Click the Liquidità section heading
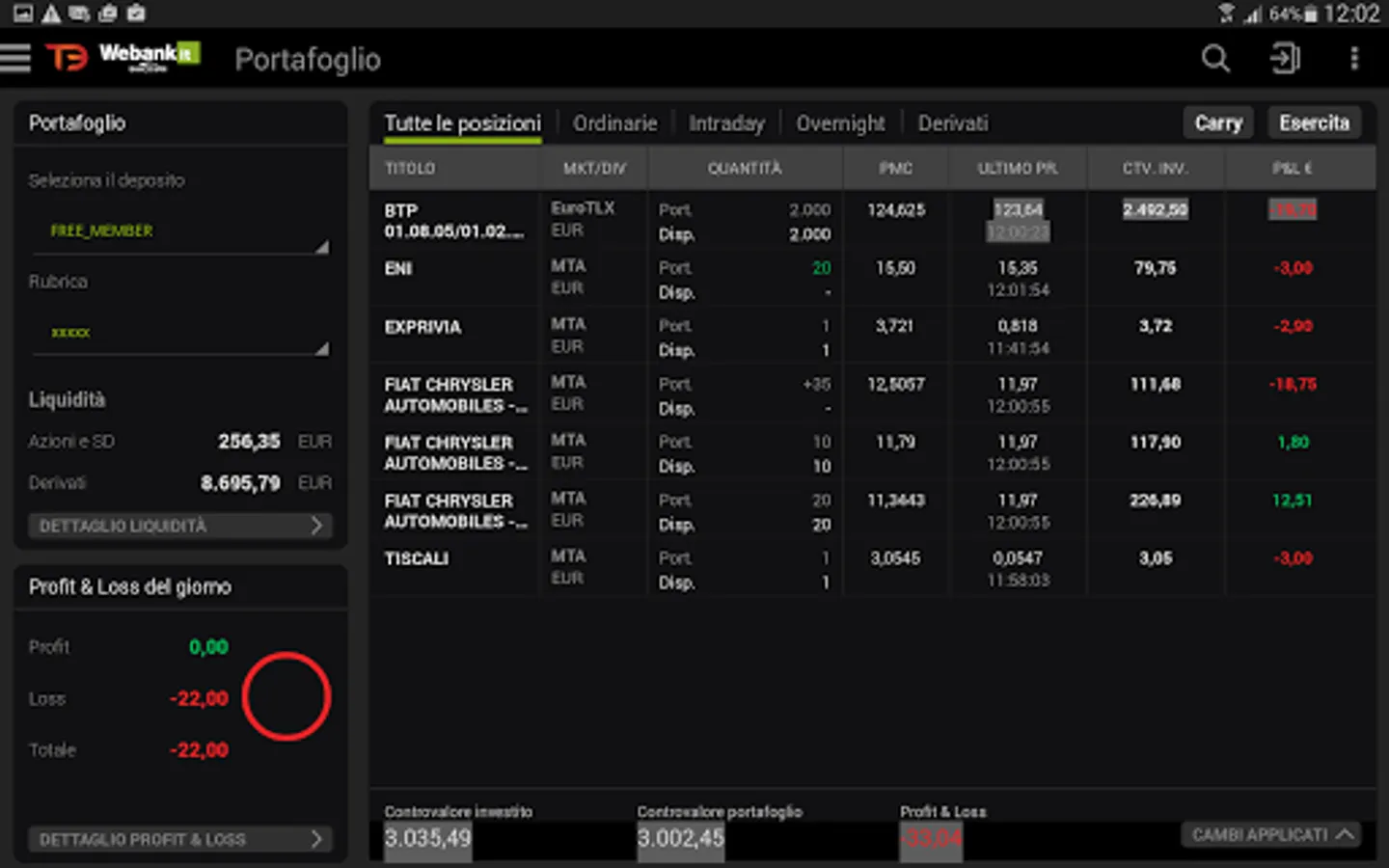Image resolution: width=1389 pixels, height=868 pixels. pos(67,399)
